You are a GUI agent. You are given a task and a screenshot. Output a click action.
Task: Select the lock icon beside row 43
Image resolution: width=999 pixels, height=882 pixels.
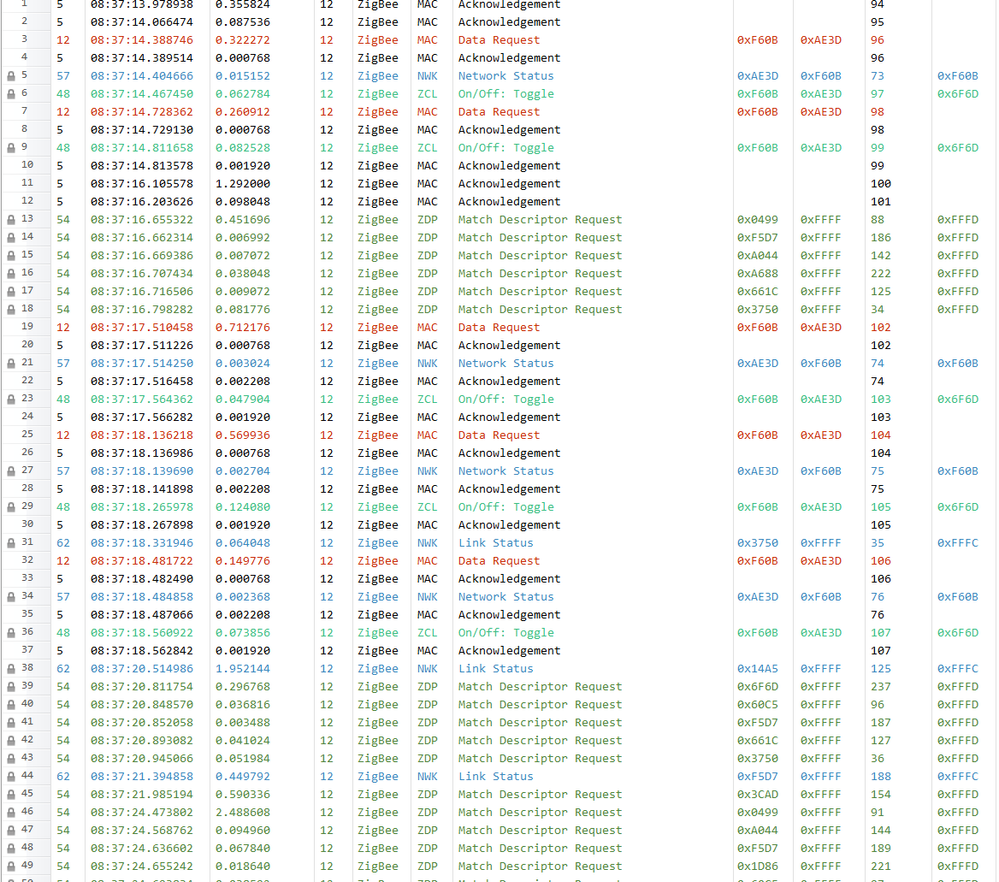(11, 759)
